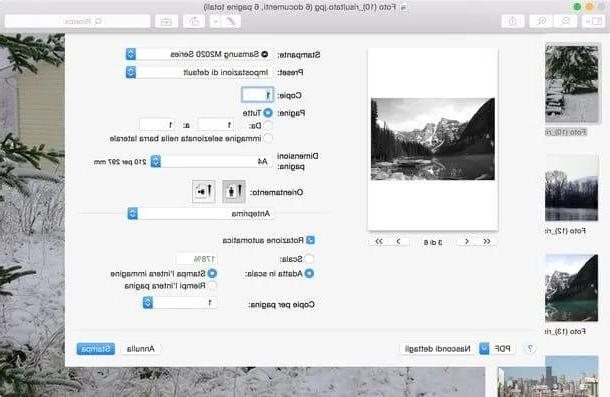Image resolution: width=610 pixels, height=397 pixels.
Task: Click the blue Stampa print button
Action: click(96, 349)
